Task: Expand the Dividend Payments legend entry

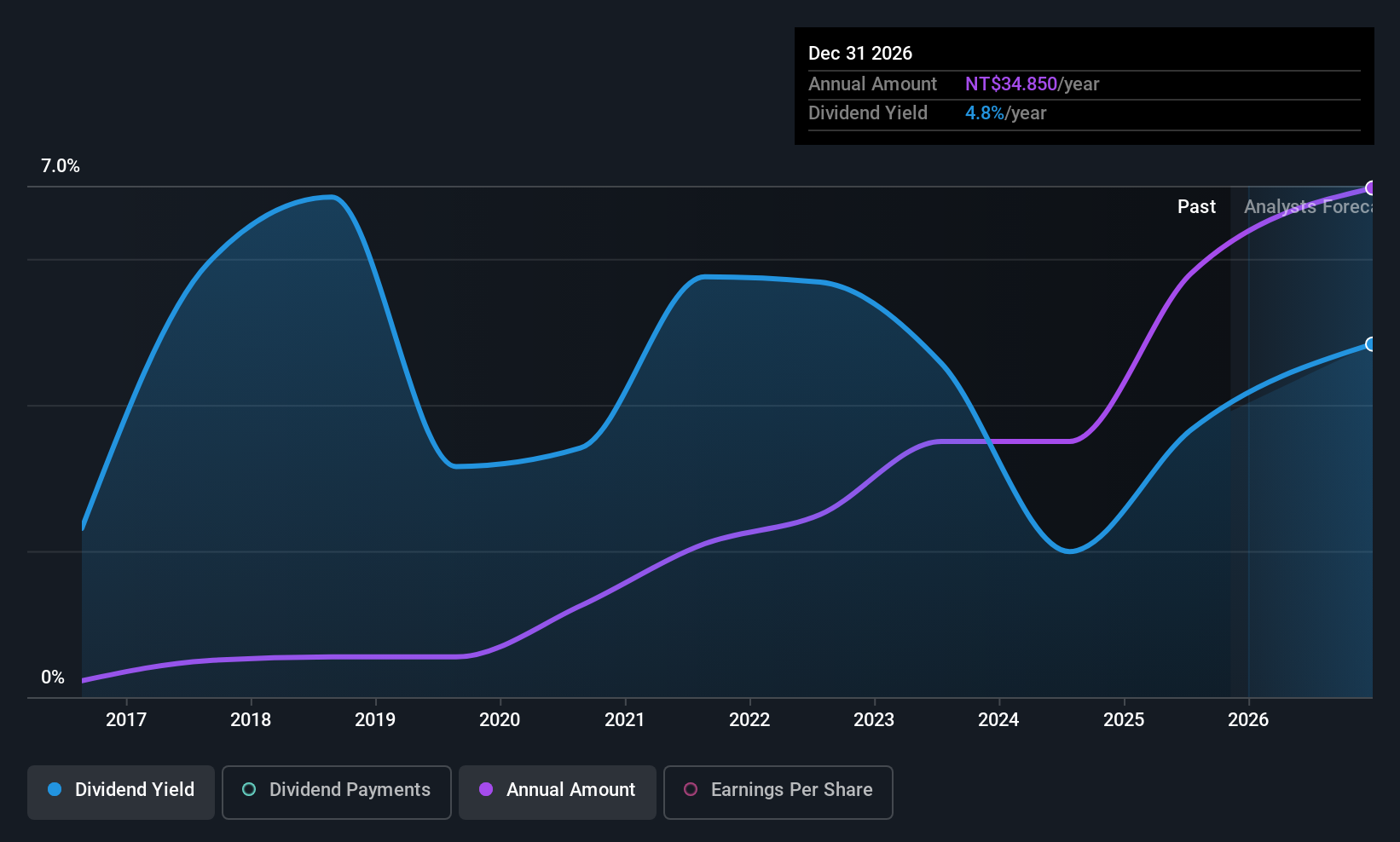Action: [x=336, y=792]
